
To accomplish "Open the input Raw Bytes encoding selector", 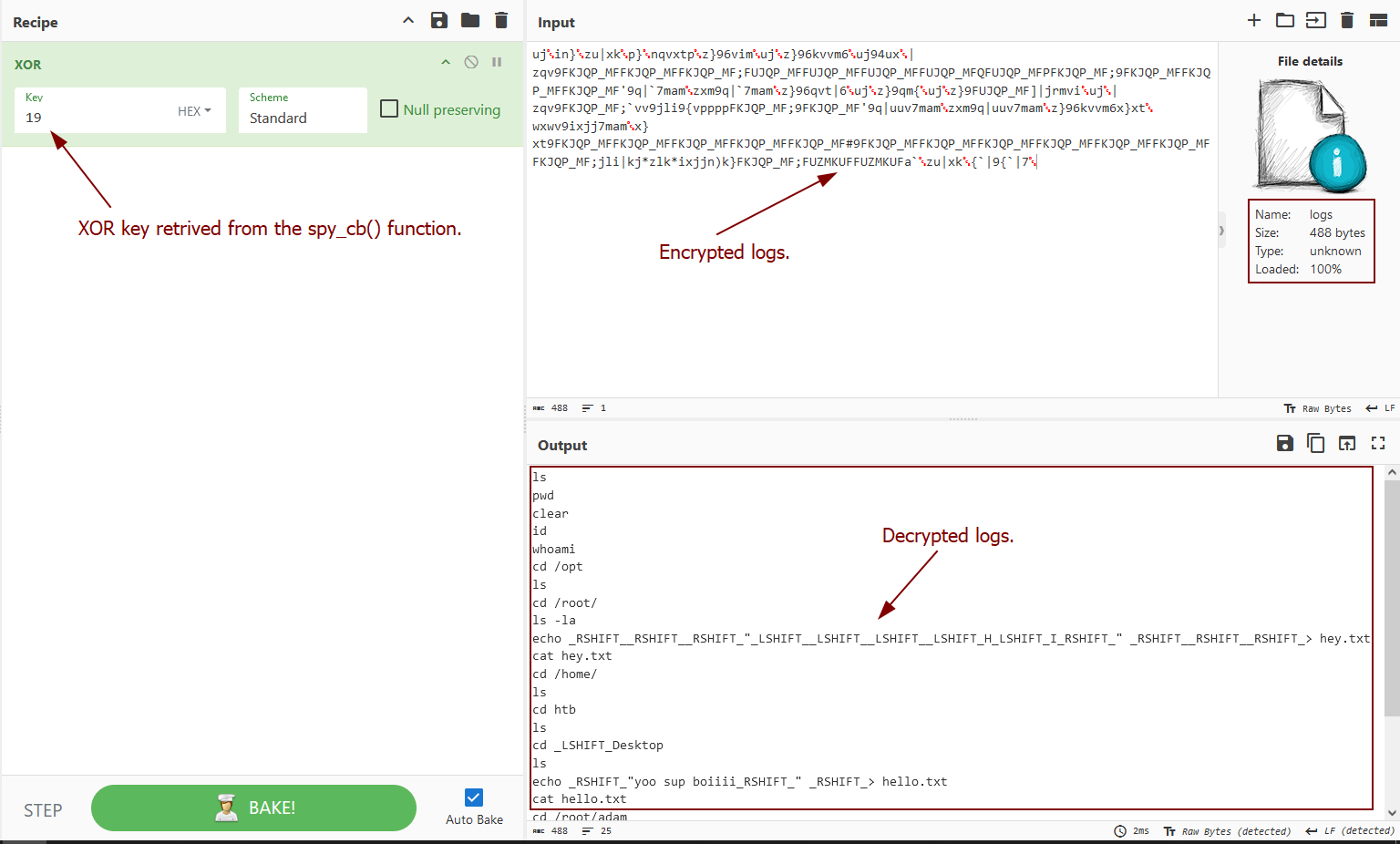I will (x=1318, y=408).
